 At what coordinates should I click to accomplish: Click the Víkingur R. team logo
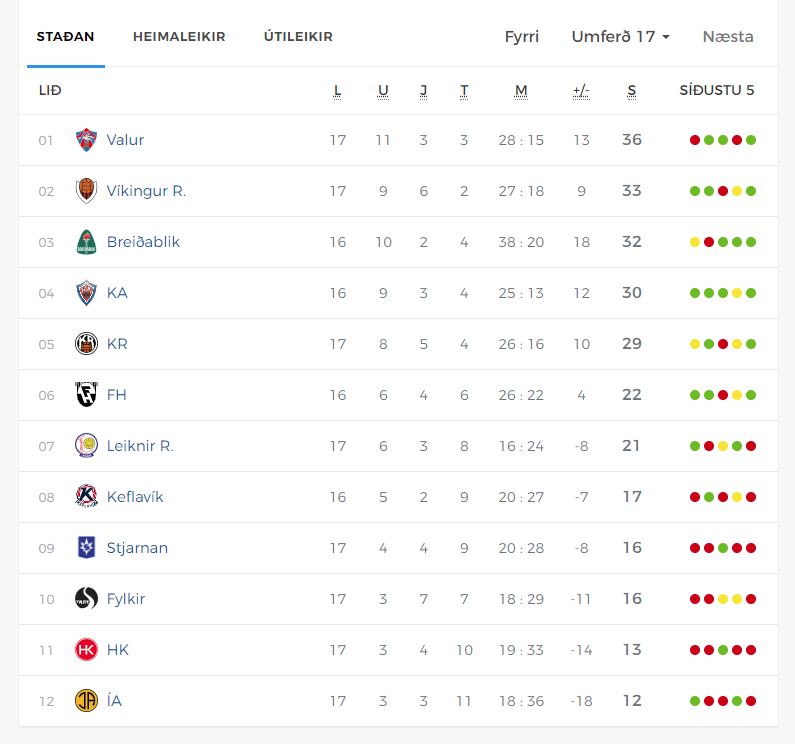86,191
